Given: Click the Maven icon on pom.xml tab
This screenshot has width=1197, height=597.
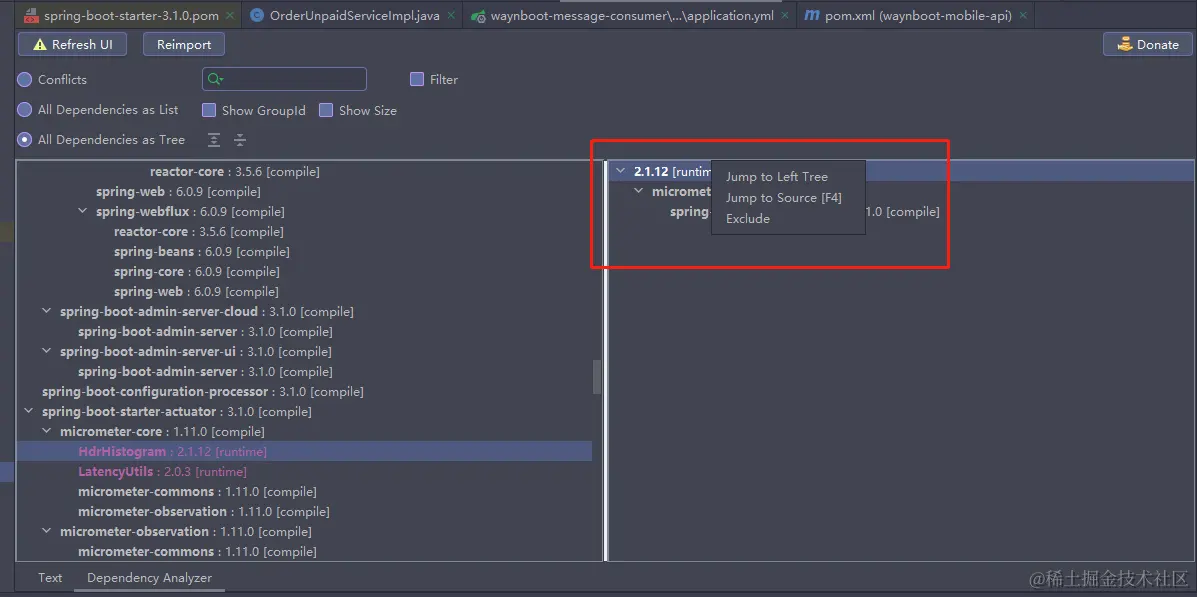Looking at the screenshot, I should [x=811, y=15].
